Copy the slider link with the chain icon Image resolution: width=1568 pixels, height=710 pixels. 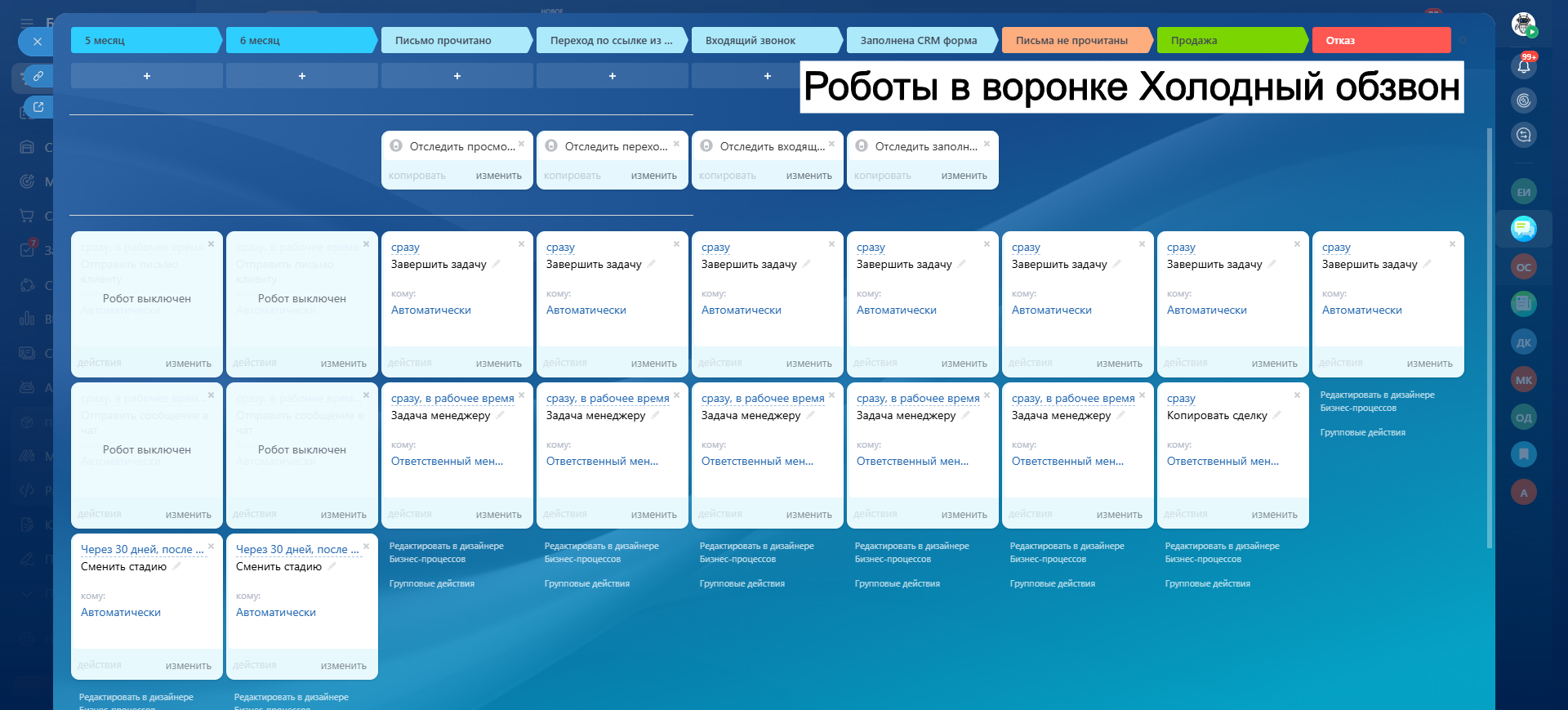pos(38,76)
